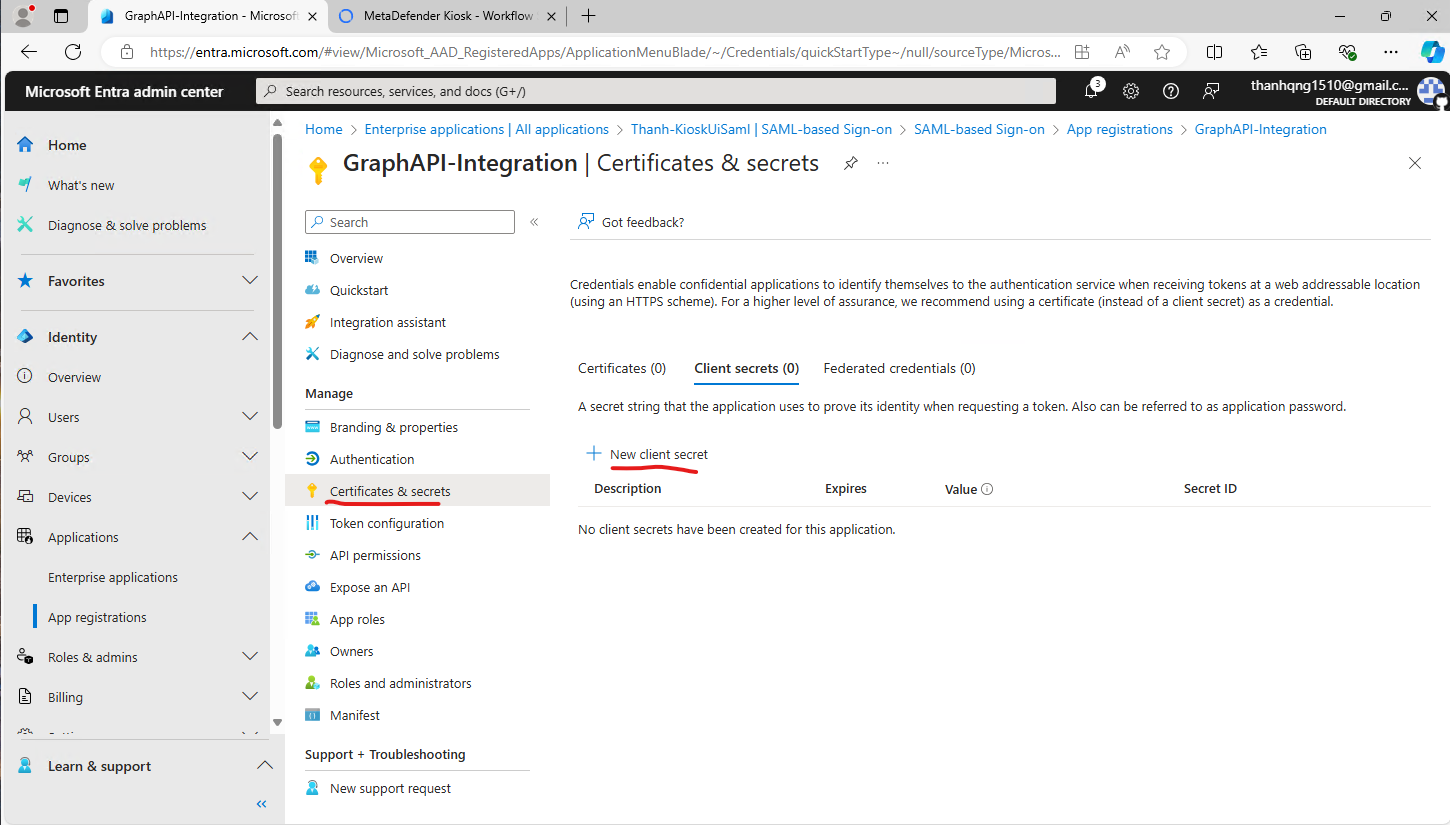This screenshot has width=1450, height=825.
Task: Open the browser profile icon
Action: (x=22, y=16)
